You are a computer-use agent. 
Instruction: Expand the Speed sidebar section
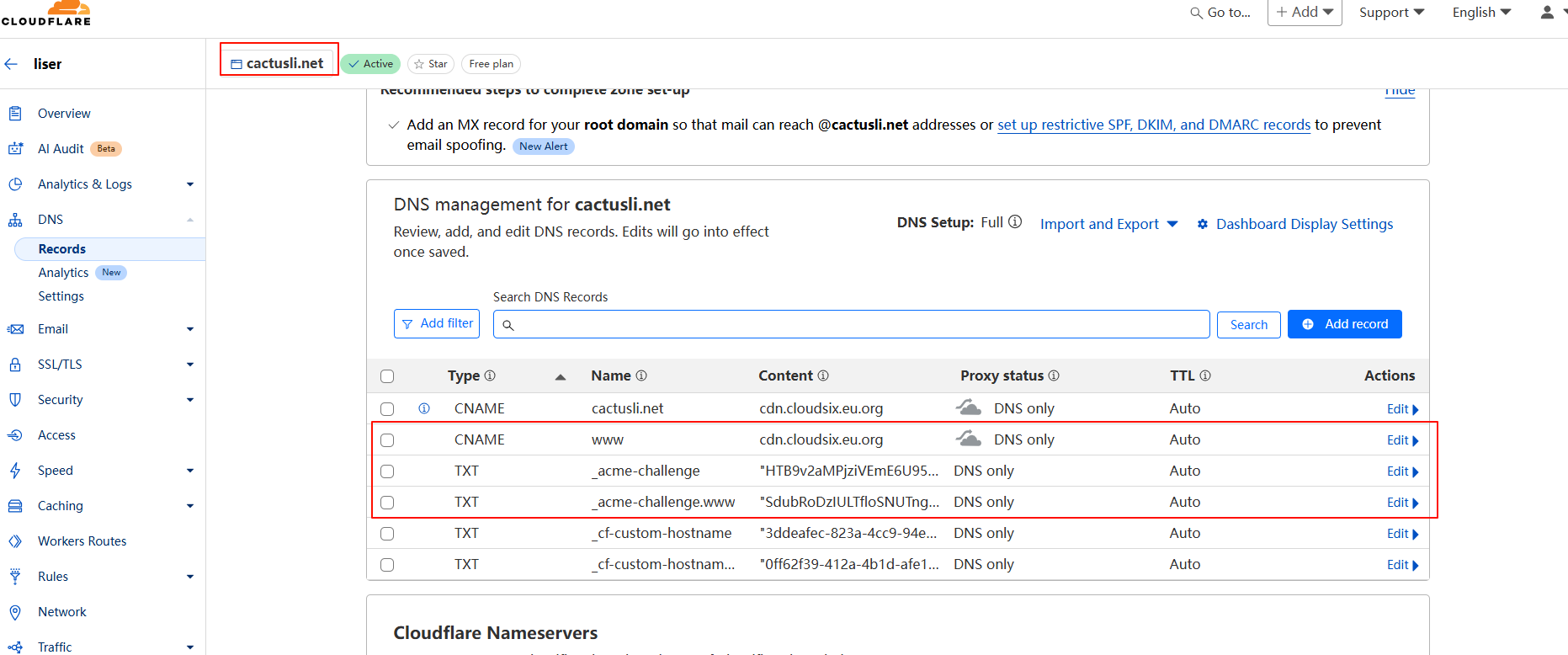pyautogui.click(x=190, y=471)
